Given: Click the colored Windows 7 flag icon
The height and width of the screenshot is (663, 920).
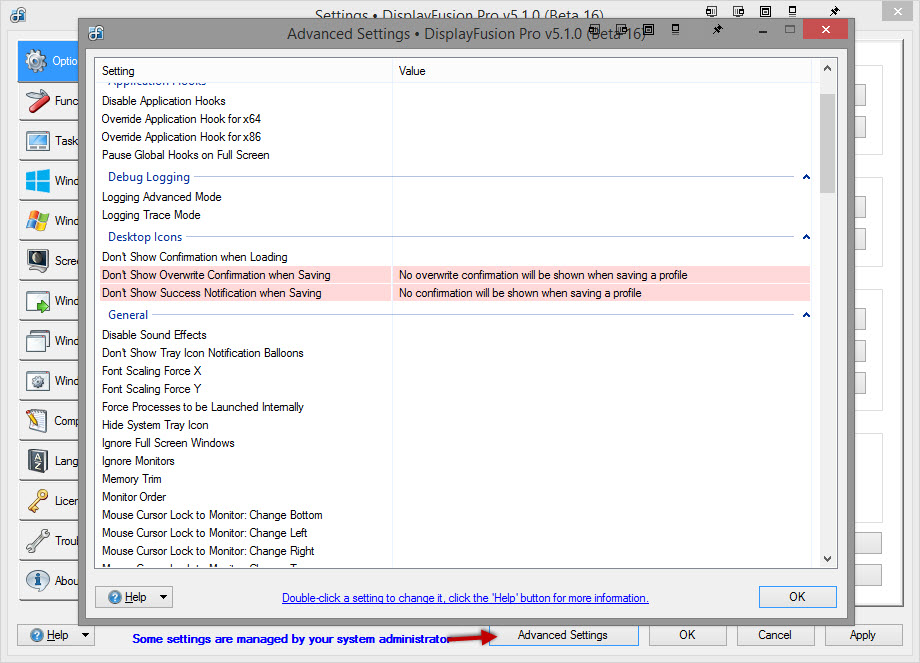Looking at the screenshot, I should pyautogui.click(x=37, y=221).
